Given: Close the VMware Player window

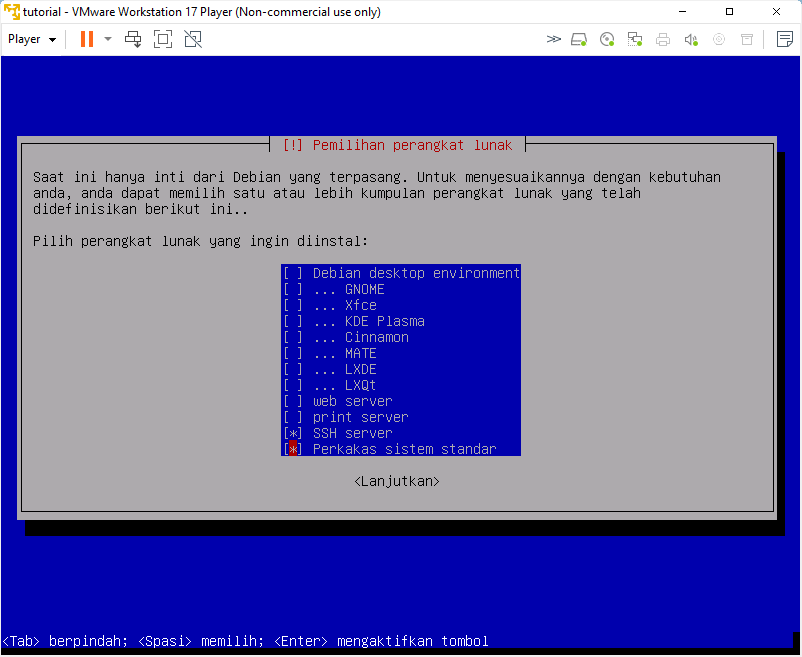Looking at the screenshot, I should 776,11.
